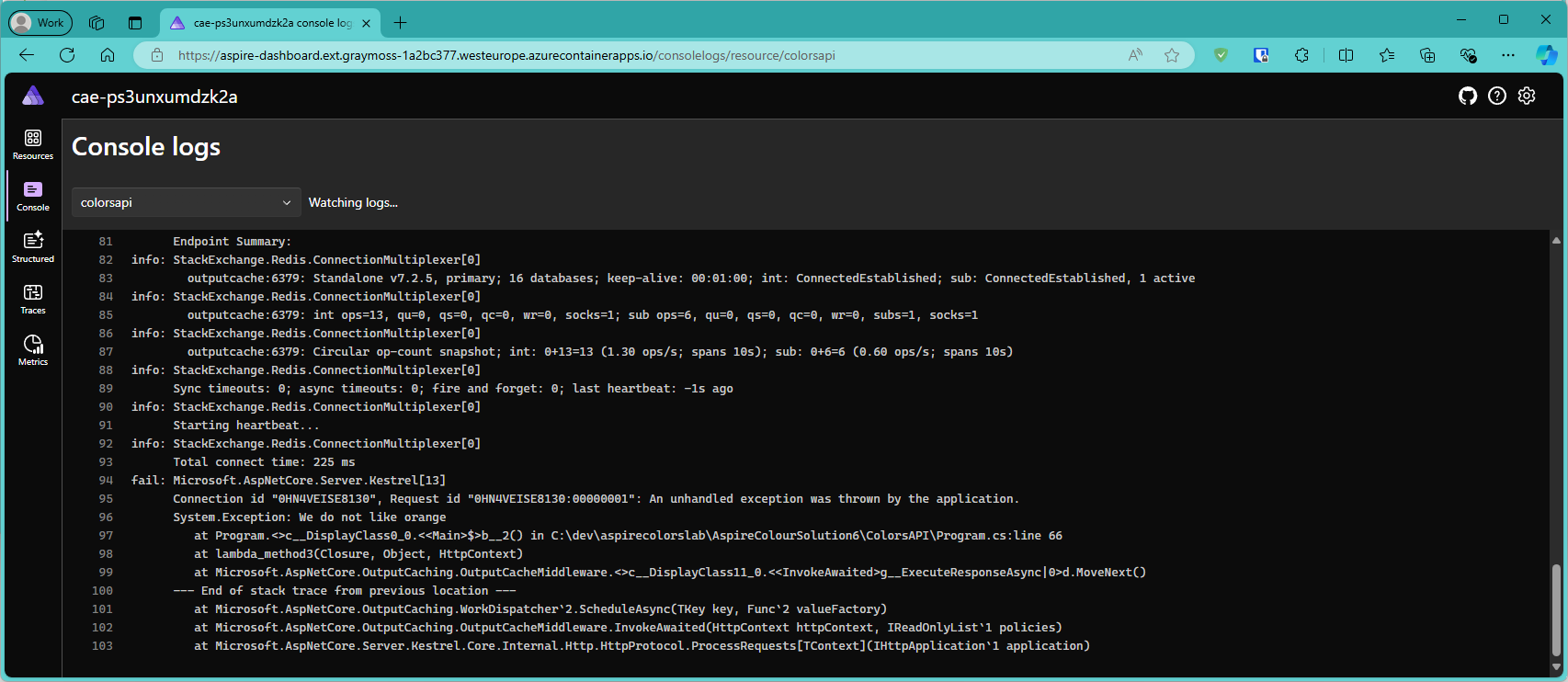Click the address bar URL field
The width and height of the screenshot is (1568, 682).
point(643,55)
